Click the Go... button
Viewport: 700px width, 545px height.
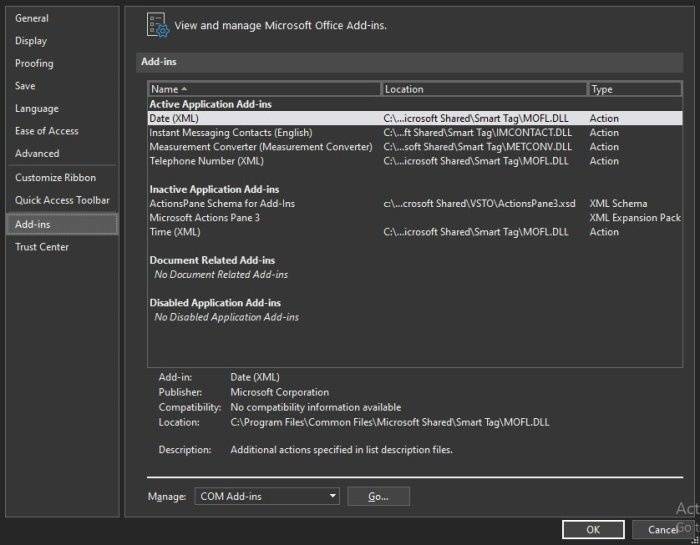378,496
